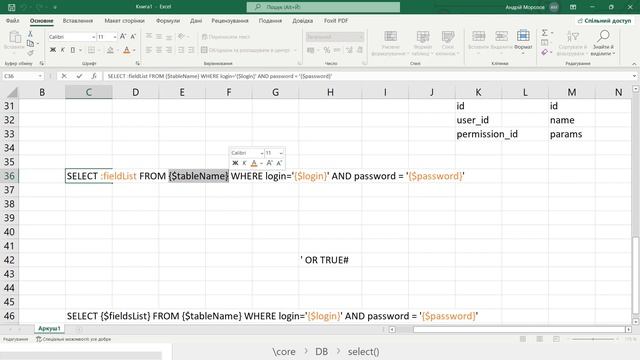
Task: Open Sort and Filter menu
Action: [x=573, y=43]
